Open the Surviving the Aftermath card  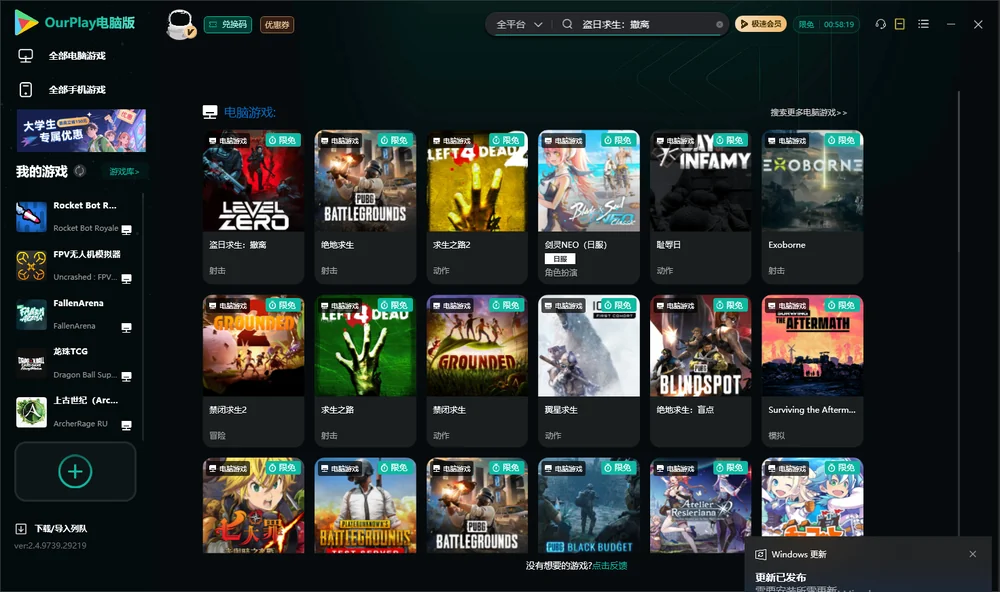[x=812, y=371]
